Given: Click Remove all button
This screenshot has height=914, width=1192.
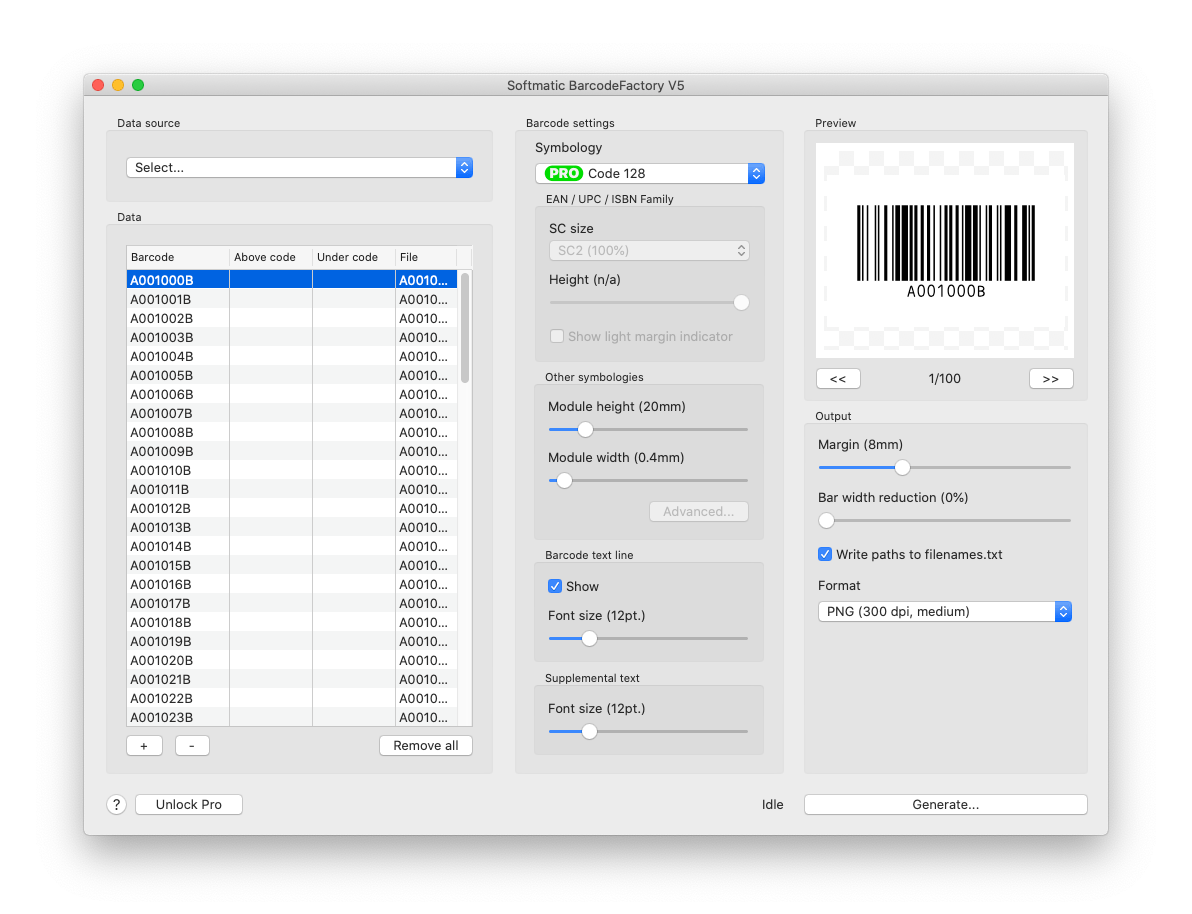Looking at the screenshot, I should click(425, 746).
